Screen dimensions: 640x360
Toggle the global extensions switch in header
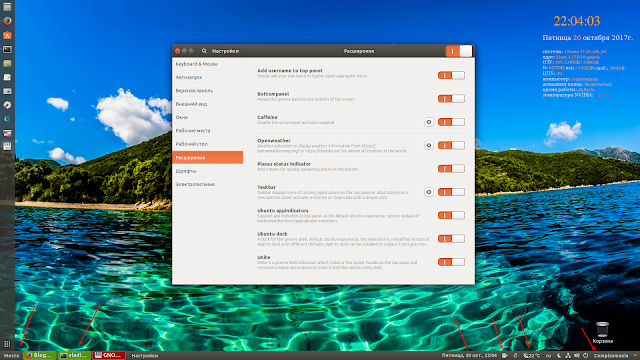(x=459, y=51)
